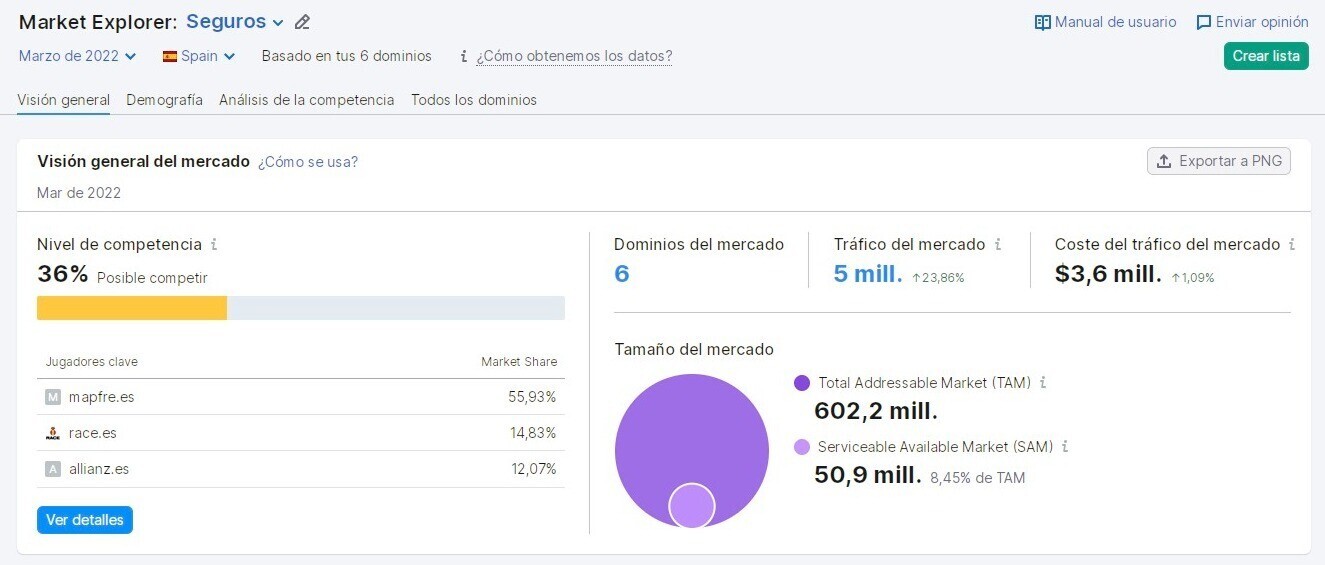Click info icon next to Total Addressable Market
The image size is (1325, 565).
(x=1043, y=382)
